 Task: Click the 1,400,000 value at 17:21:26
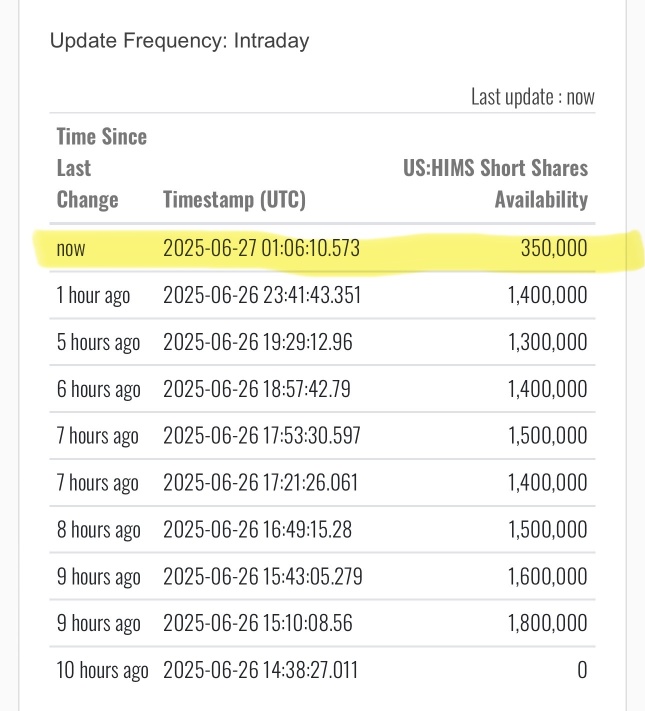tap(547, 482)
